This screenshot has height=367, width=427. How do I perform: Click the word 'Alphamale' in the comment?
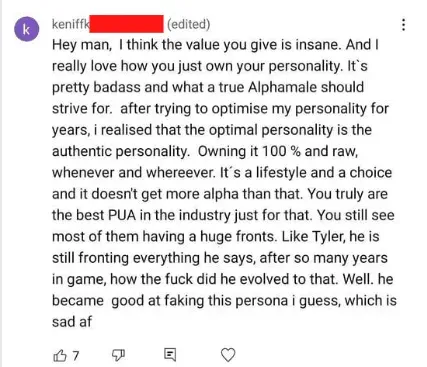283,87
